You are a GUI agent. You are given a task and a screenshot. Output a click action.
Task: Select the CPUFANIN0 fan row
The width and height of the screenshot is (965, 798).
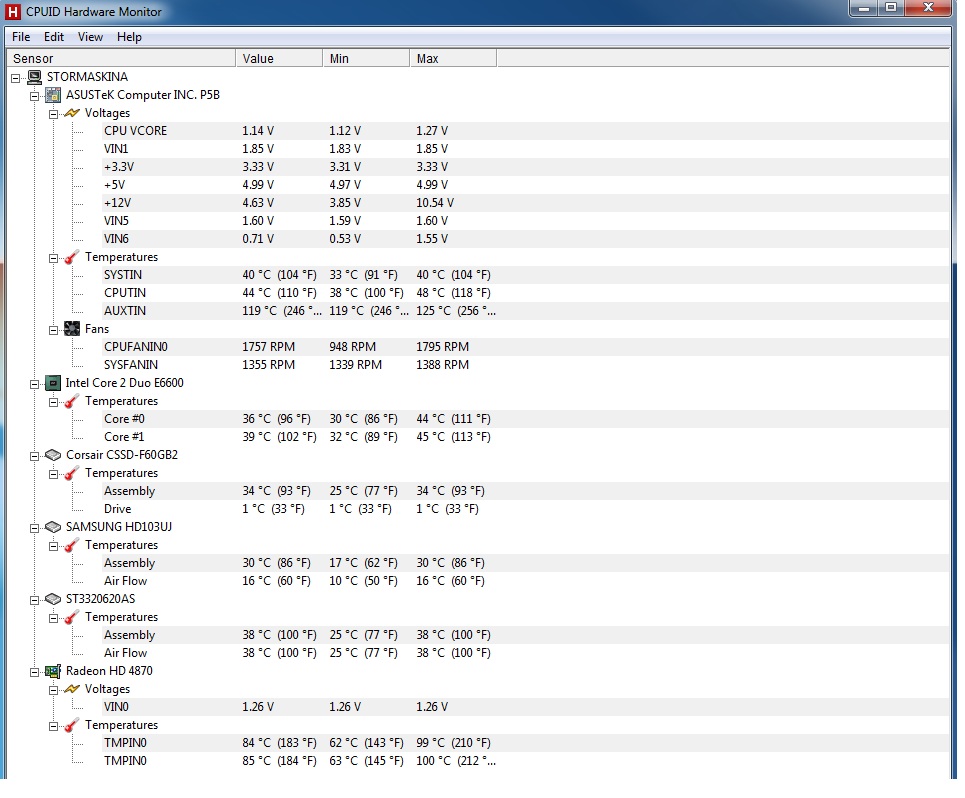point(526,347)
